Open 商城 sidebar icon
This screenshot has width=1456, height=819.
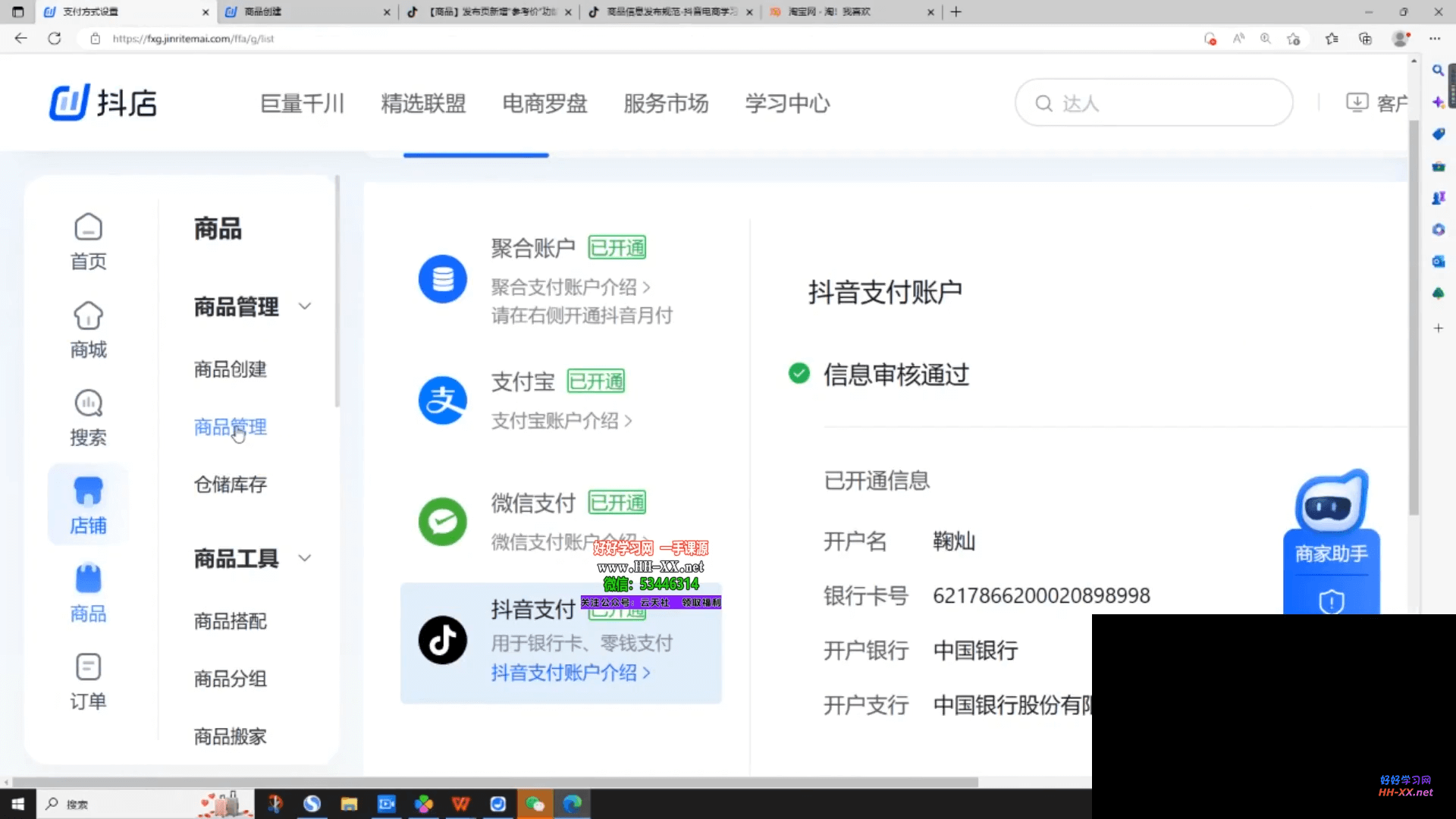pyautogui.click(x=88, y=329)
